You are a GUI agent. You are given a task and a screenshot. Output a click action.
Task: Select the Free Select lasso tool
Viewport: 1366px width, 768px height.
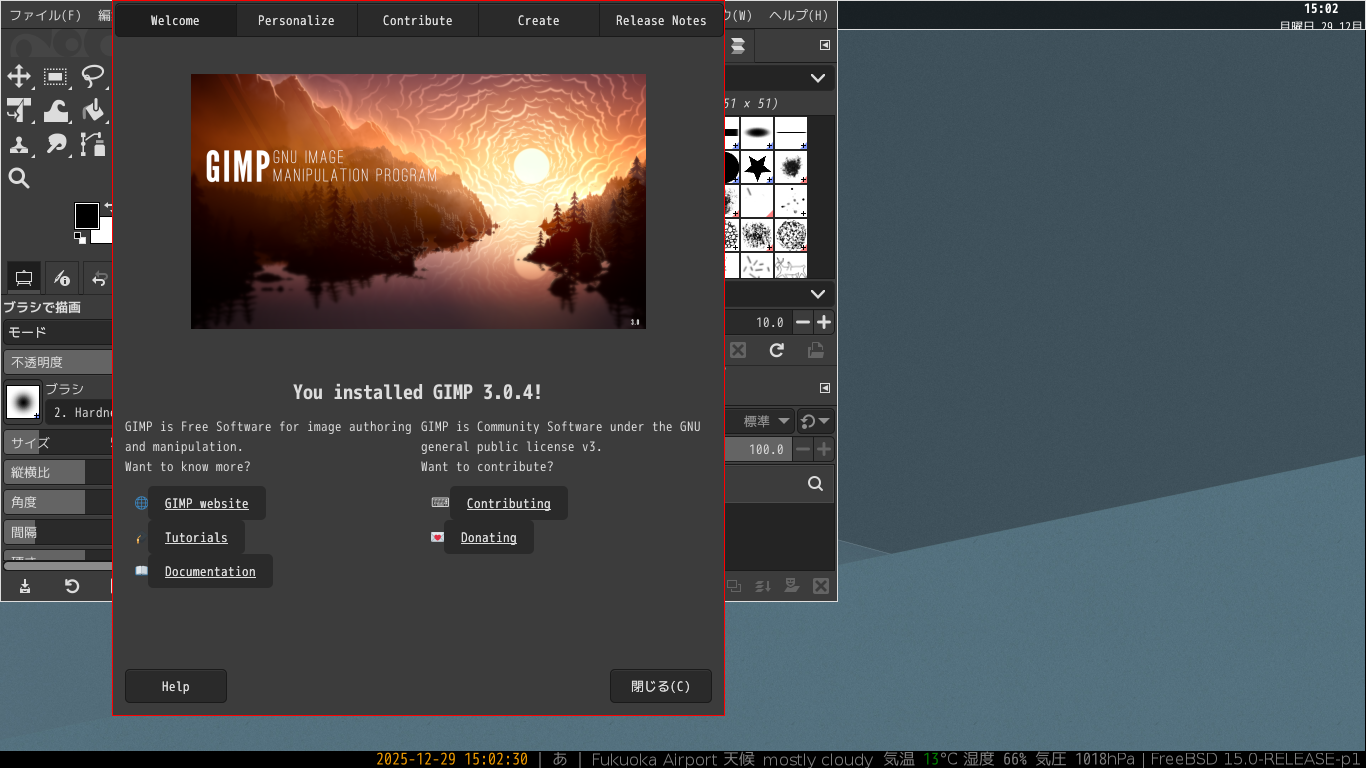click(93, 76)
